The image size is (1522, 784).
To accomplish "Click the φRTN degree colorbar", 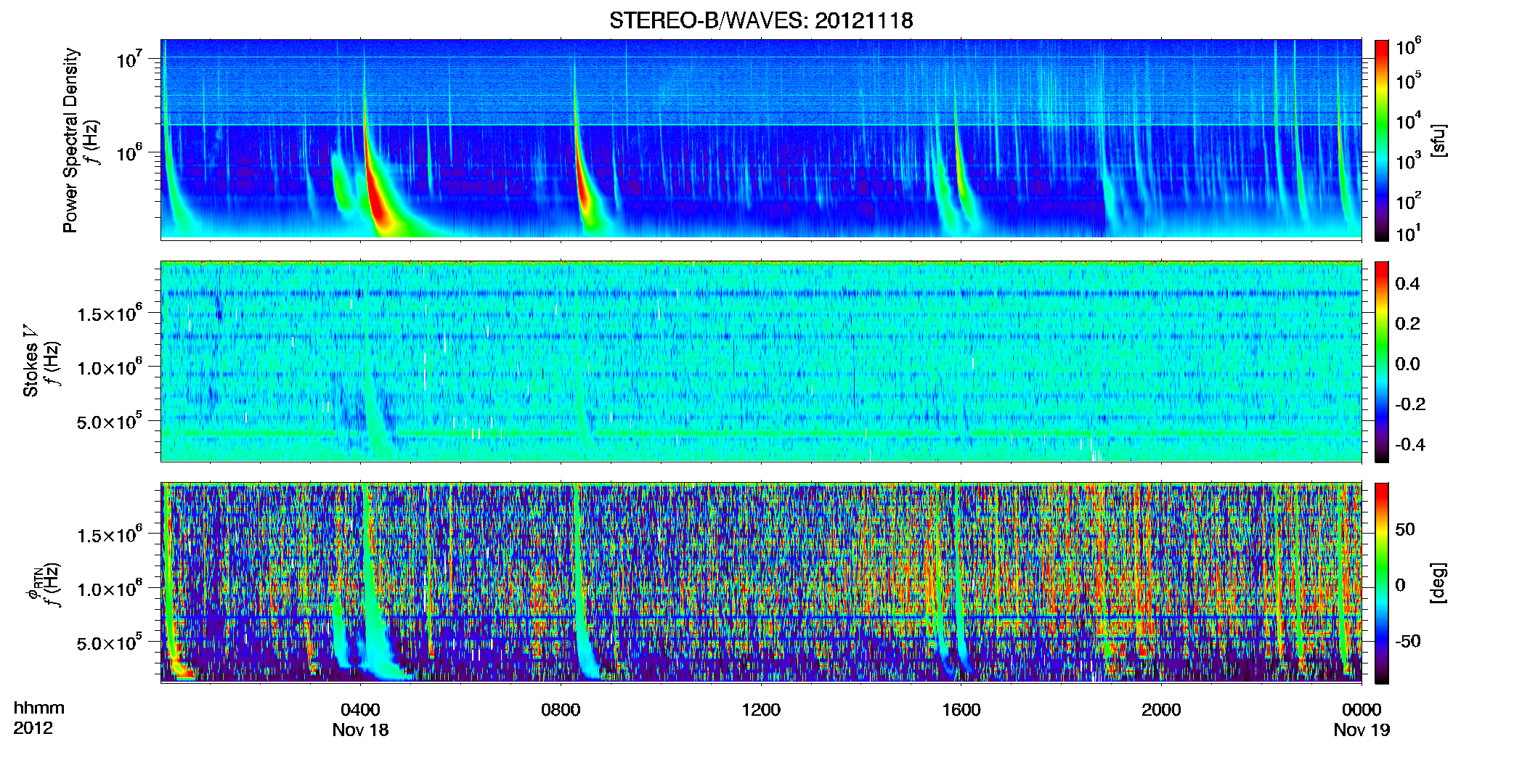I will pos(1382,583).
